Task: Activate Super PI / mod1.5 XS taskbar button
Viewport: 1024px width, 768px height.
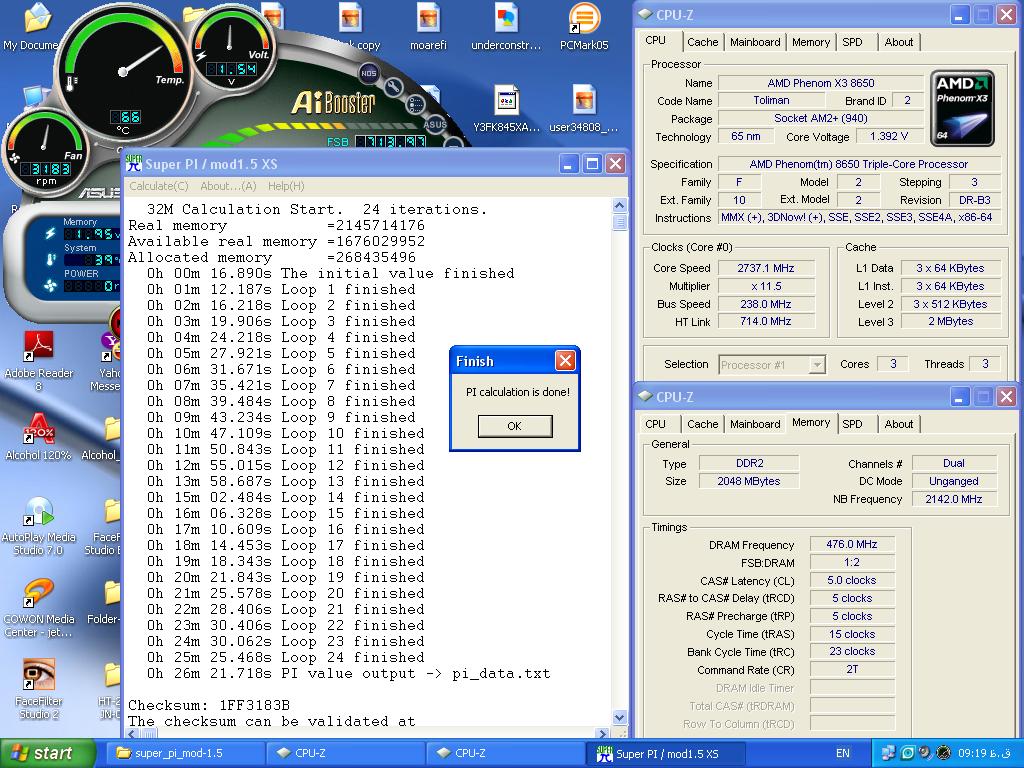Action: (x=666, y=754)
